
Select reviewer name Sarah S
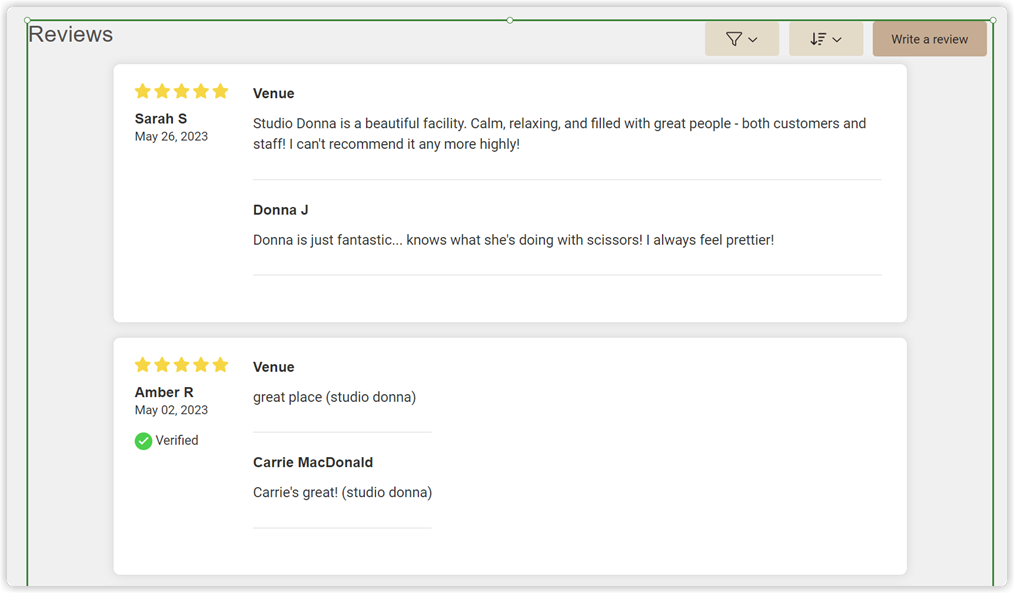click(161, 118)
